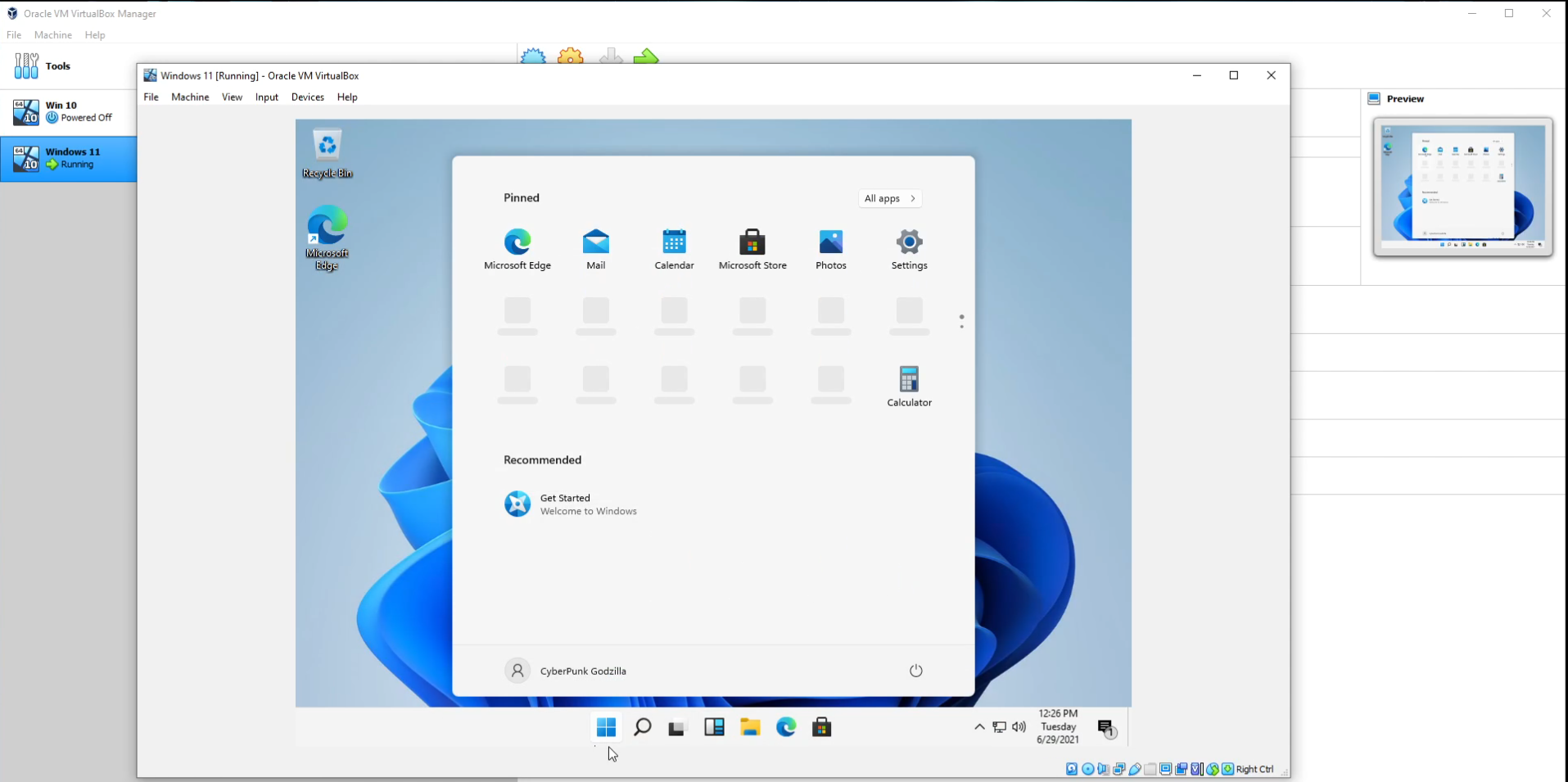The width and height of the screenshot is (1568, 782).
Task: Select the Microsoft Edge desktop shortcut
Action: pos(328,237)
